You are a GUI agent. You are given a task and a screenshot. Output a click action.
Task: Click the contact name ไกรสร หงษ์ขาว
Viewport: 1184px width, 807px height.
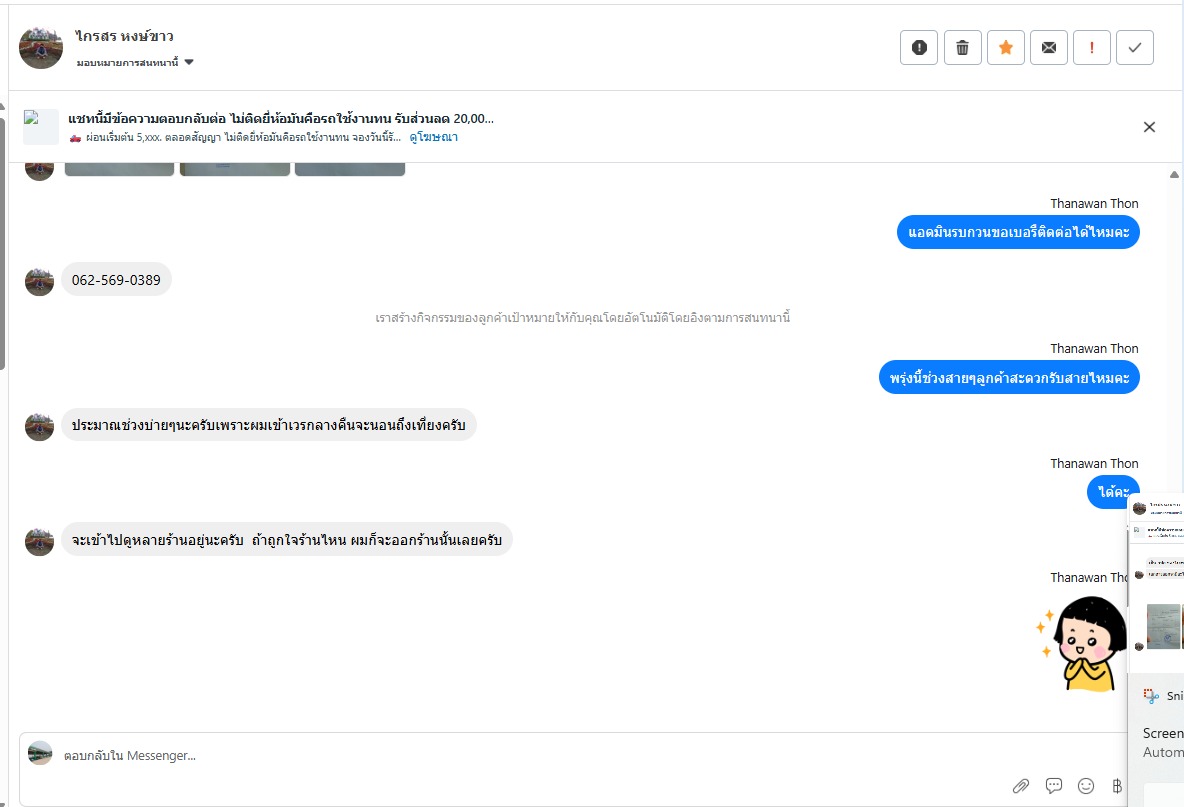pyautogui.click(x=124, y=36)
